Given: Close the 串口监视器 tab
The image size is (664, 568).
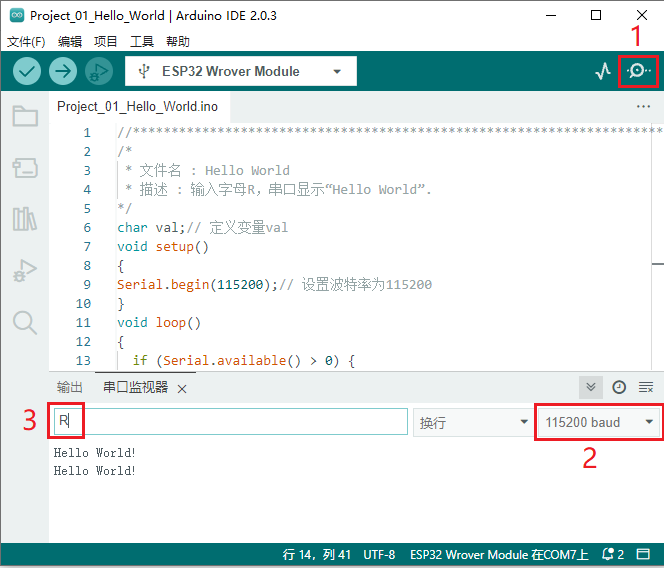Looking at the screenshot, I should (x=182, y=389).
